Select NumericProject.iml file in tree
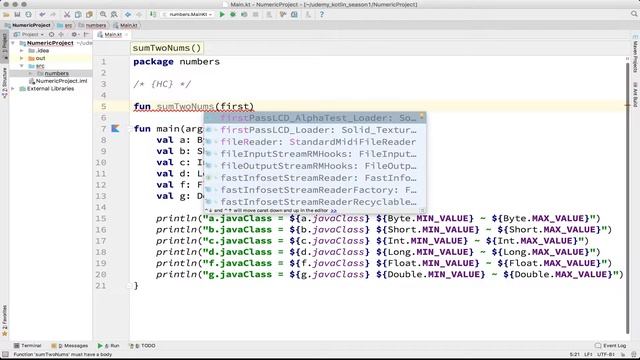The height and width of the screenshot is (360, 640). pos(58,81)
